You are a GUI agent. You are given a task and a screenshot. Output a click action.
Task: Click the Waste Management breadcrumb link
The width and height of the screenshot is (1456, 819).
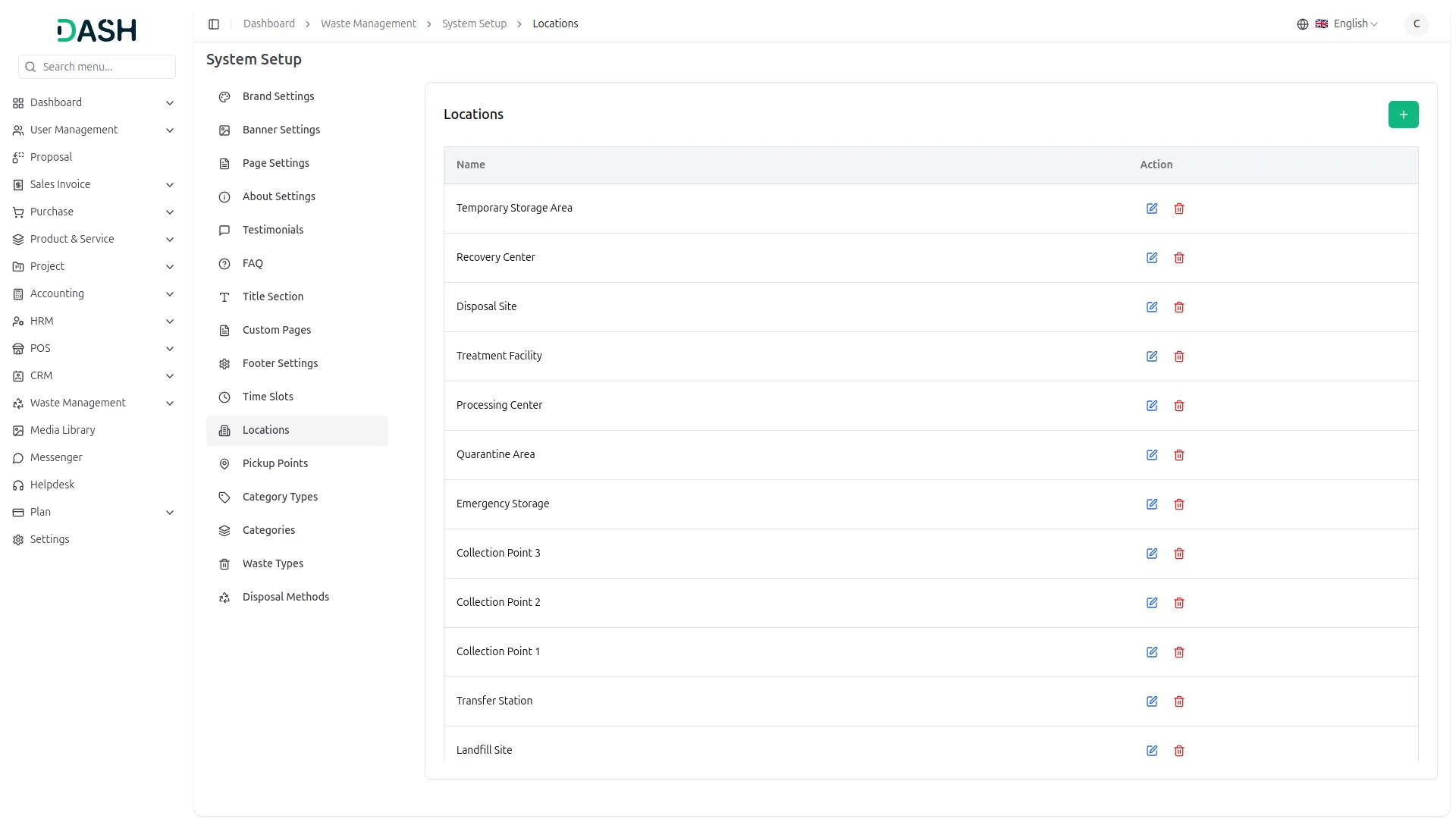tap(368, 24)
